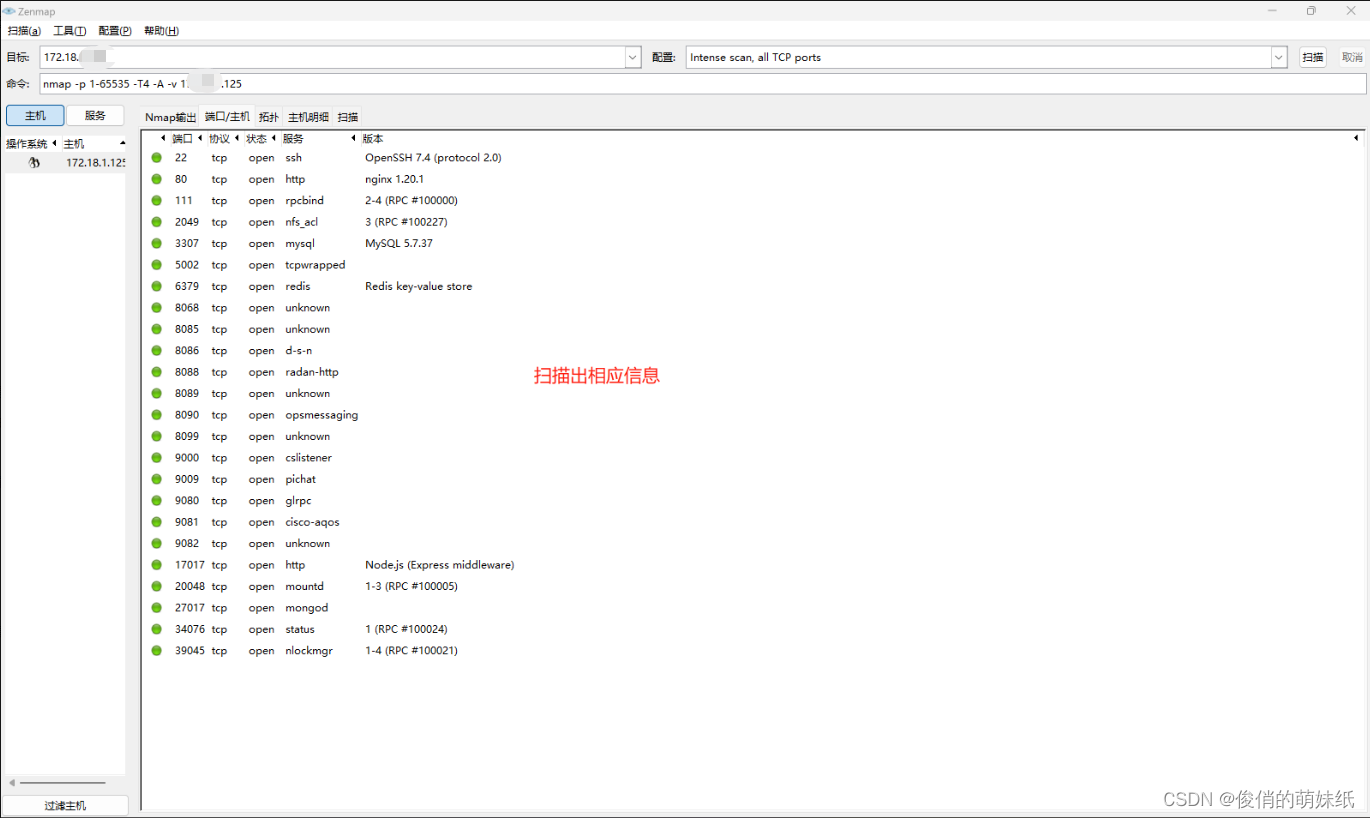
Task: Click the green status icon for port 5002
Action: (156, 265)
